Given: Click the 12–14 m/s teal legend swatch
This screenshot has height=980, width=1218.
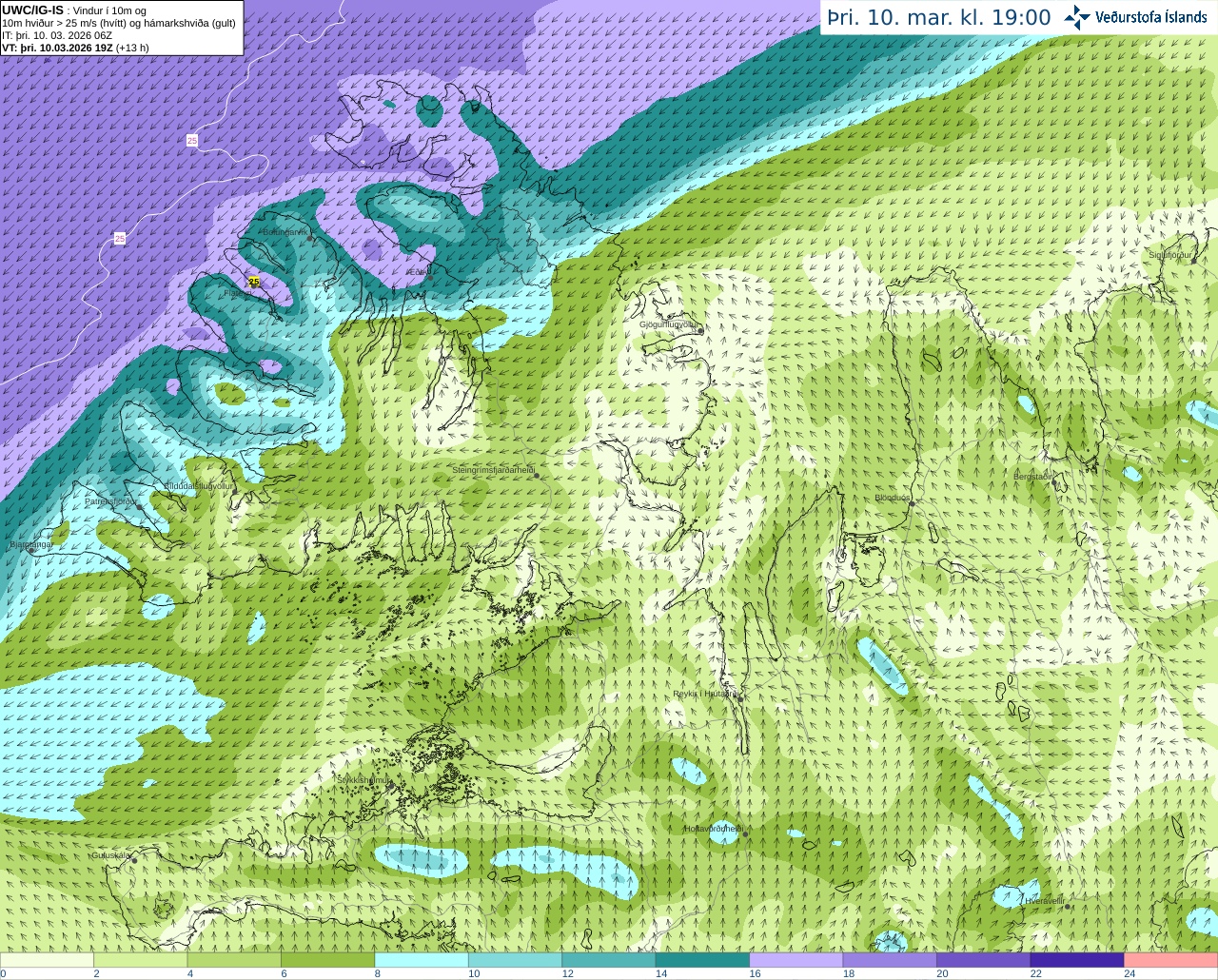Looking at the screenshot, I should pos(609,960).
